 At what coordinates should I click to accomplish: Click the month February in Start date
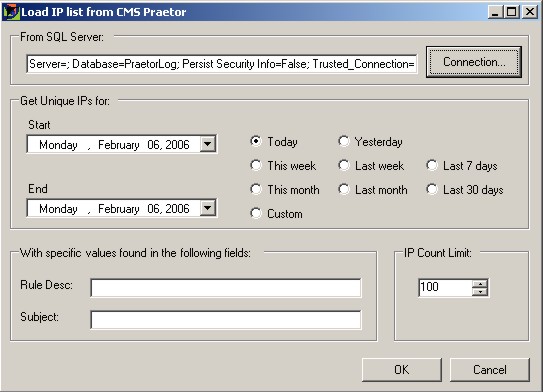point(119,144)
